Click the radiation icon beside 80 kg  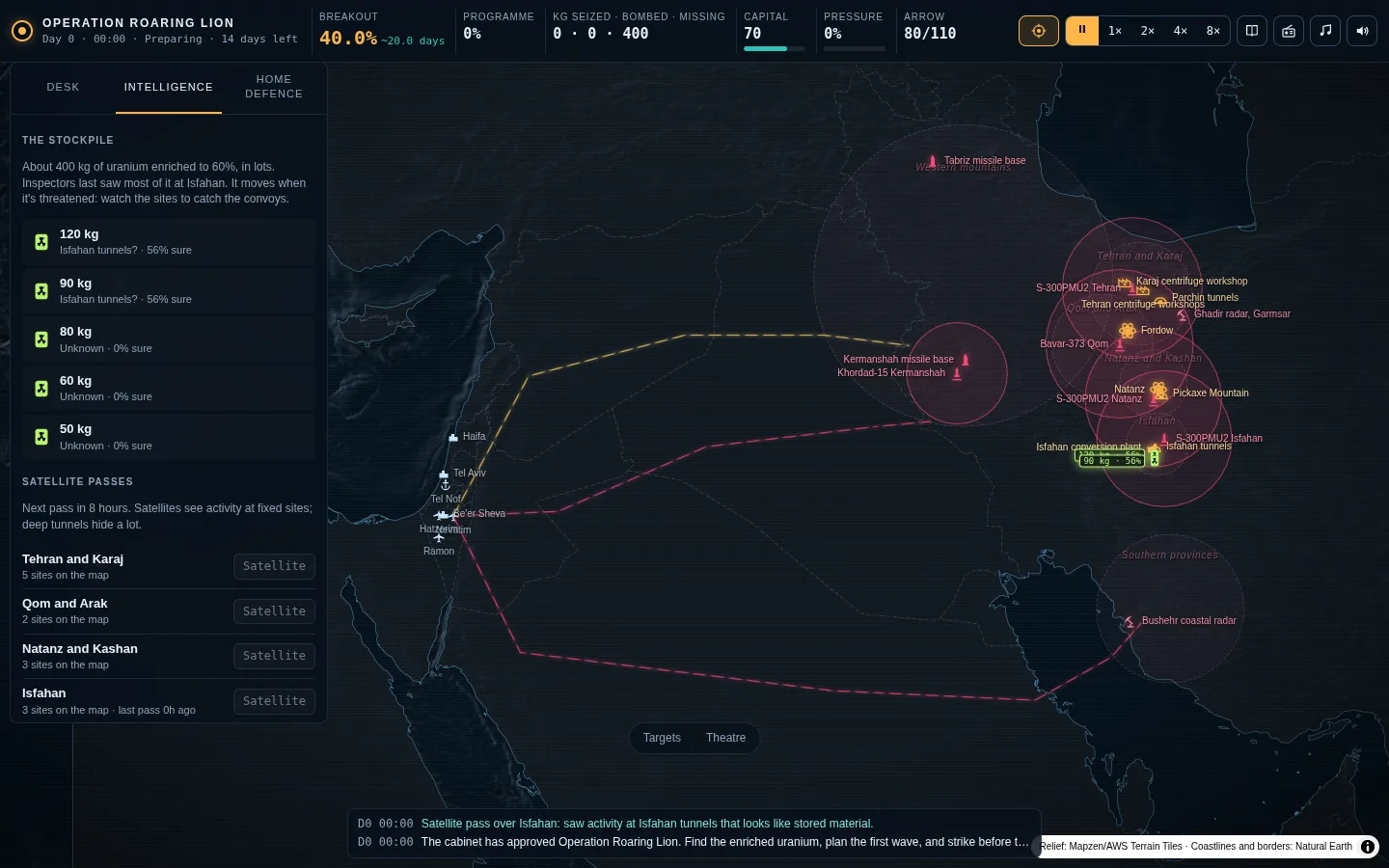point(41,339)
